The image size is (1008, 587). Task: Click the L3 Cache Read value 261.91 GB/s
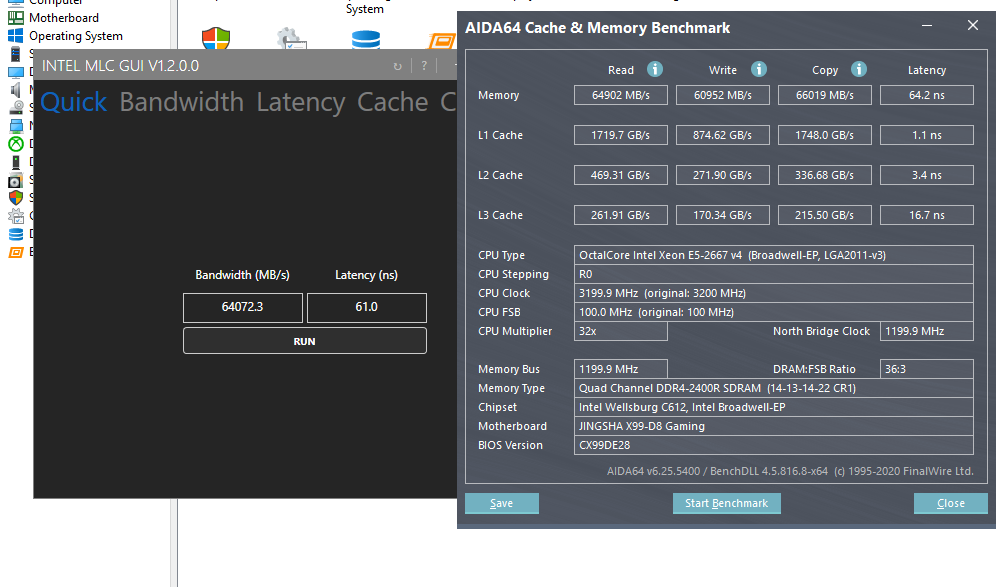620,215
